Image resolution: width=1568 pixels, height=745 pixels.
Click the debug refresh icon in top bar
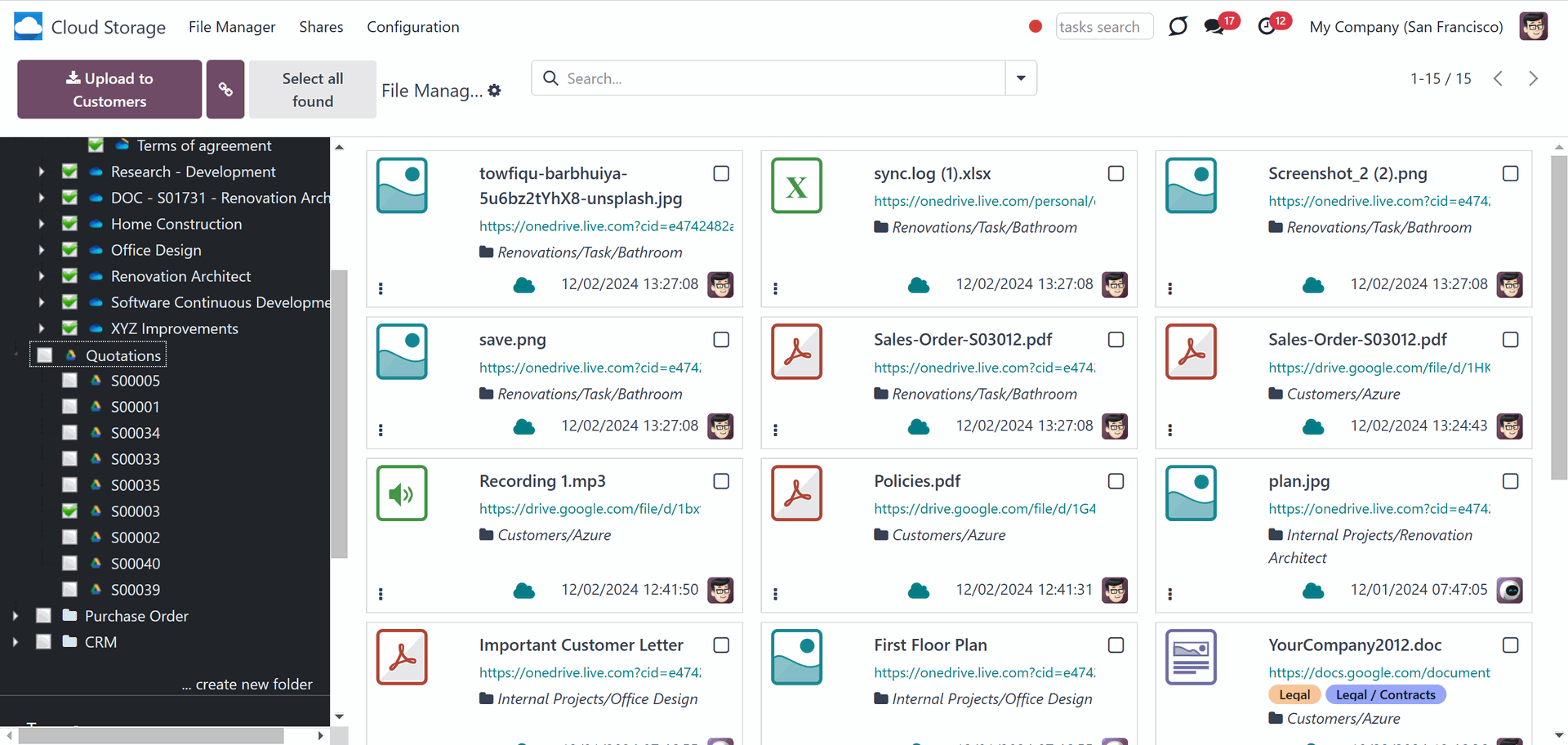(x=1178, y=26)
